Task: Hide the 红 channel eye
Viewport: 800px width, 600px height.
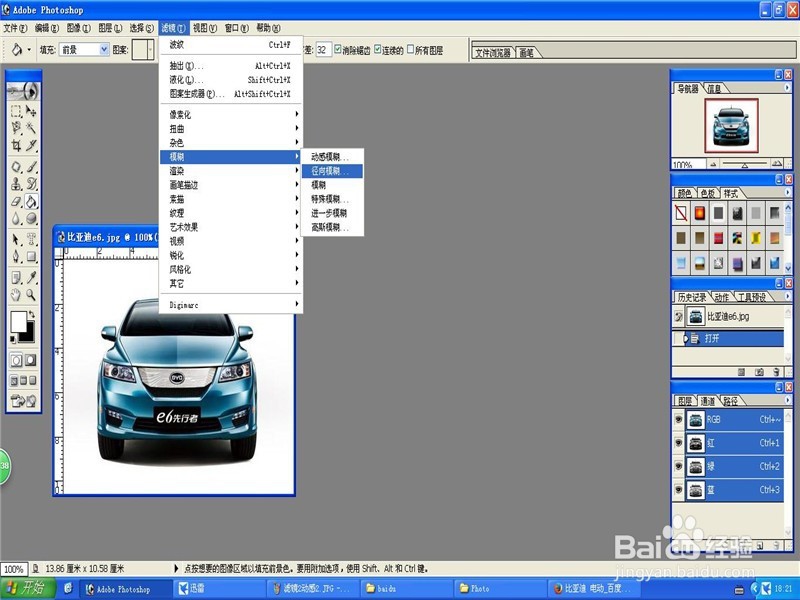Action: [x=679, y=443]
